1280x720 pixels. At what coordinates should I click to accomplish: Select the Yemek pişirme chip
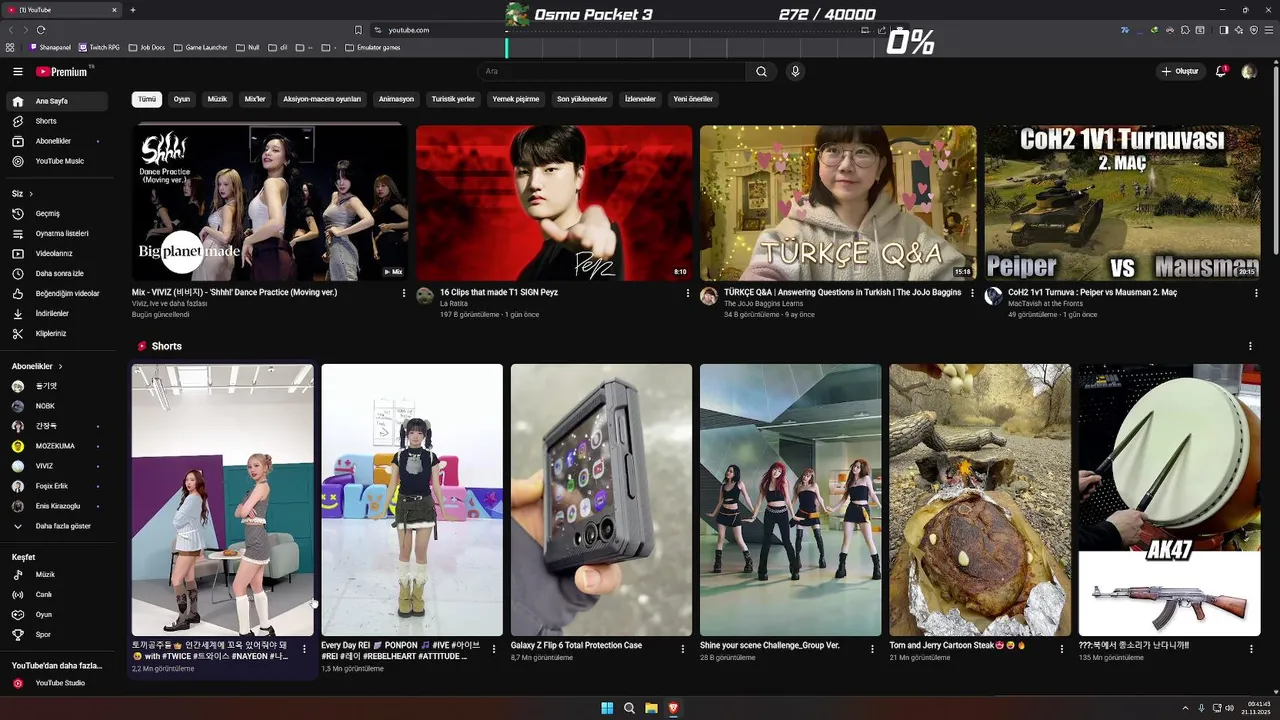(516, 99)
